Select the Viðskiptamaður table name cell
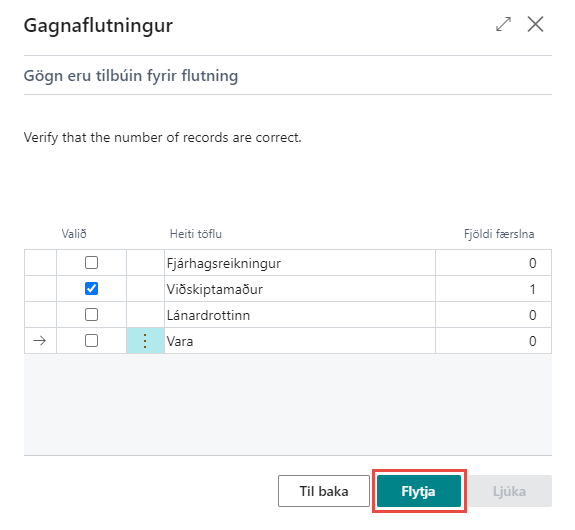Image resolution: width=575 pixels, height=530 pixels. pyautogui.click(x=300, y=289)
